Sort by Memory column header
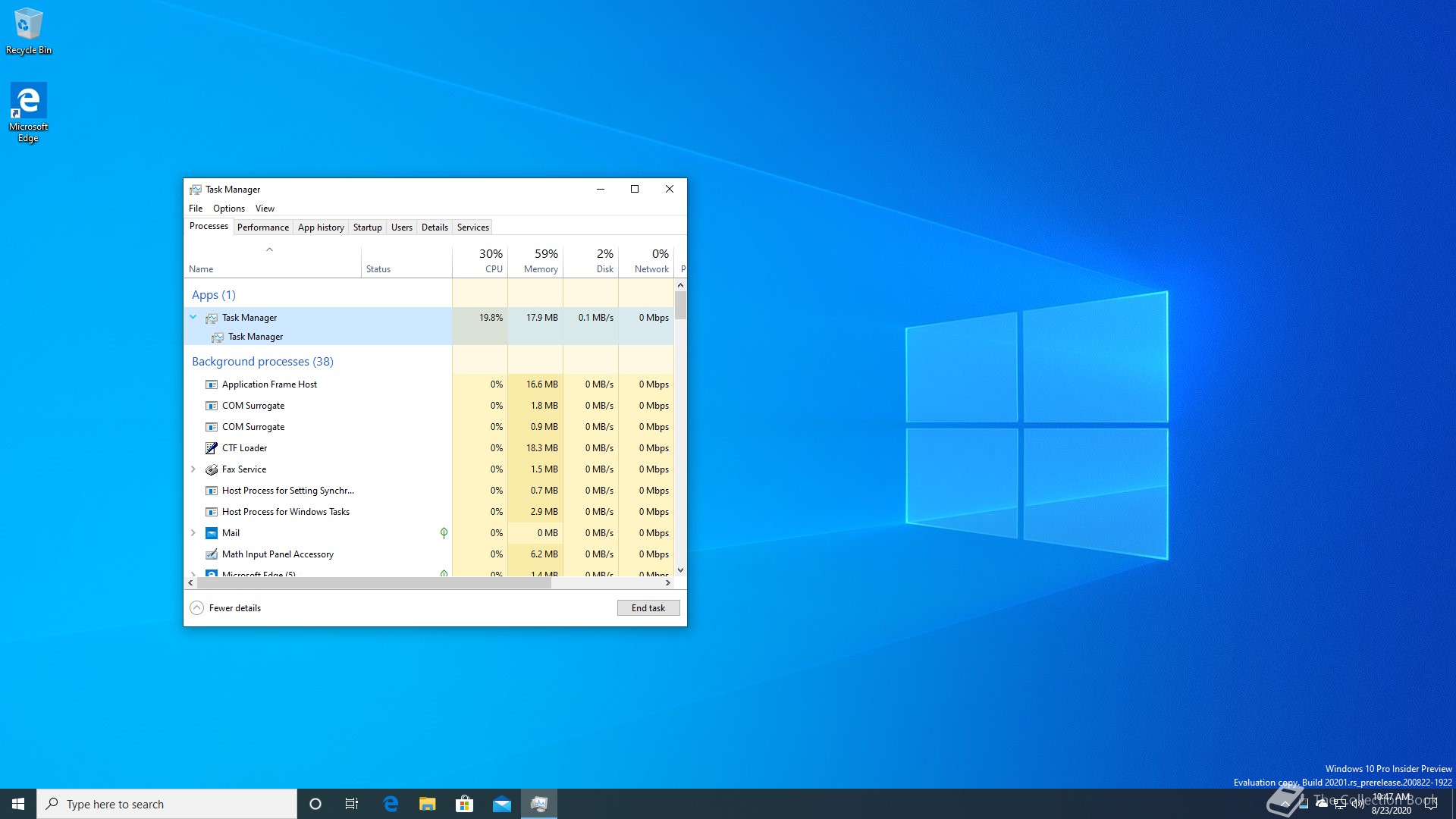This screenshot has width=1456, height=819. (535, 262)
